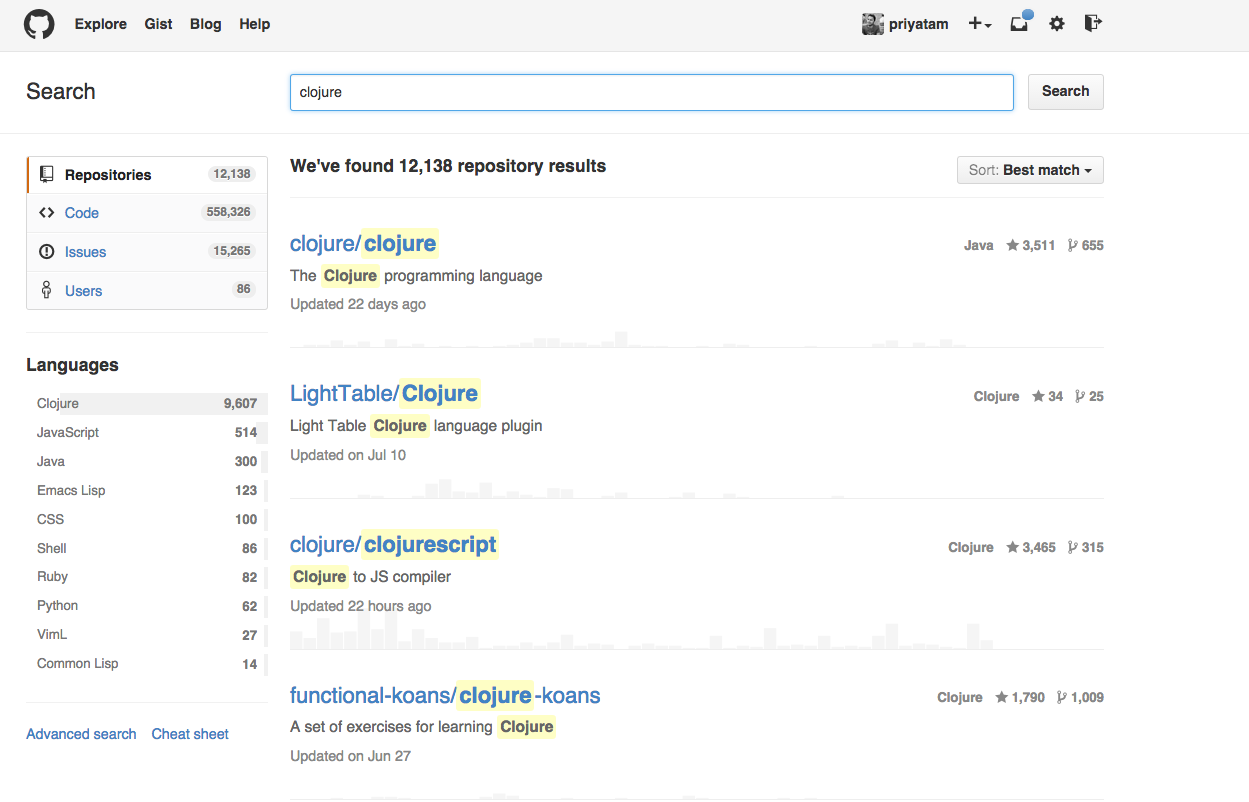This screenshot has height=802, width=1249.
Task: Click the Users person icon
Action: coord(46,290)
